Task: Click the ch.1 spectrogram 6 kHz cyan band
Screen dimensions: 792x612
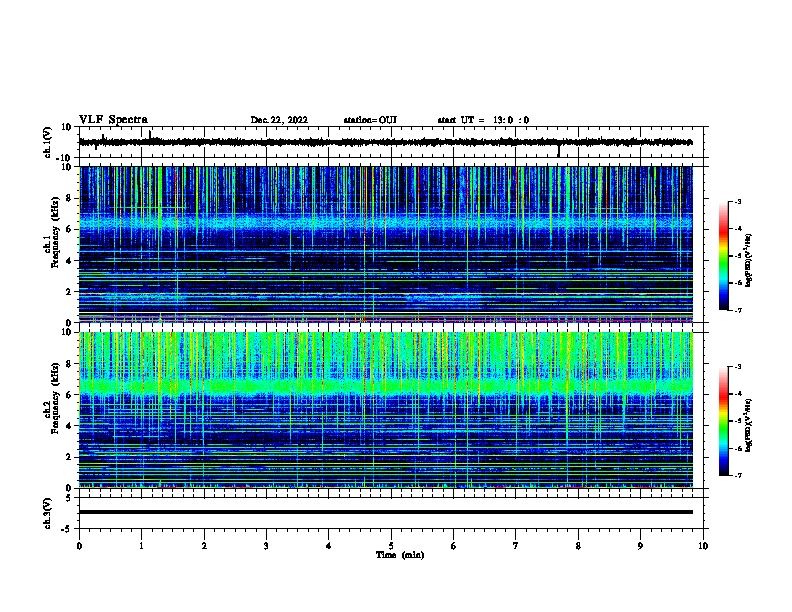Action: [385, 224]
